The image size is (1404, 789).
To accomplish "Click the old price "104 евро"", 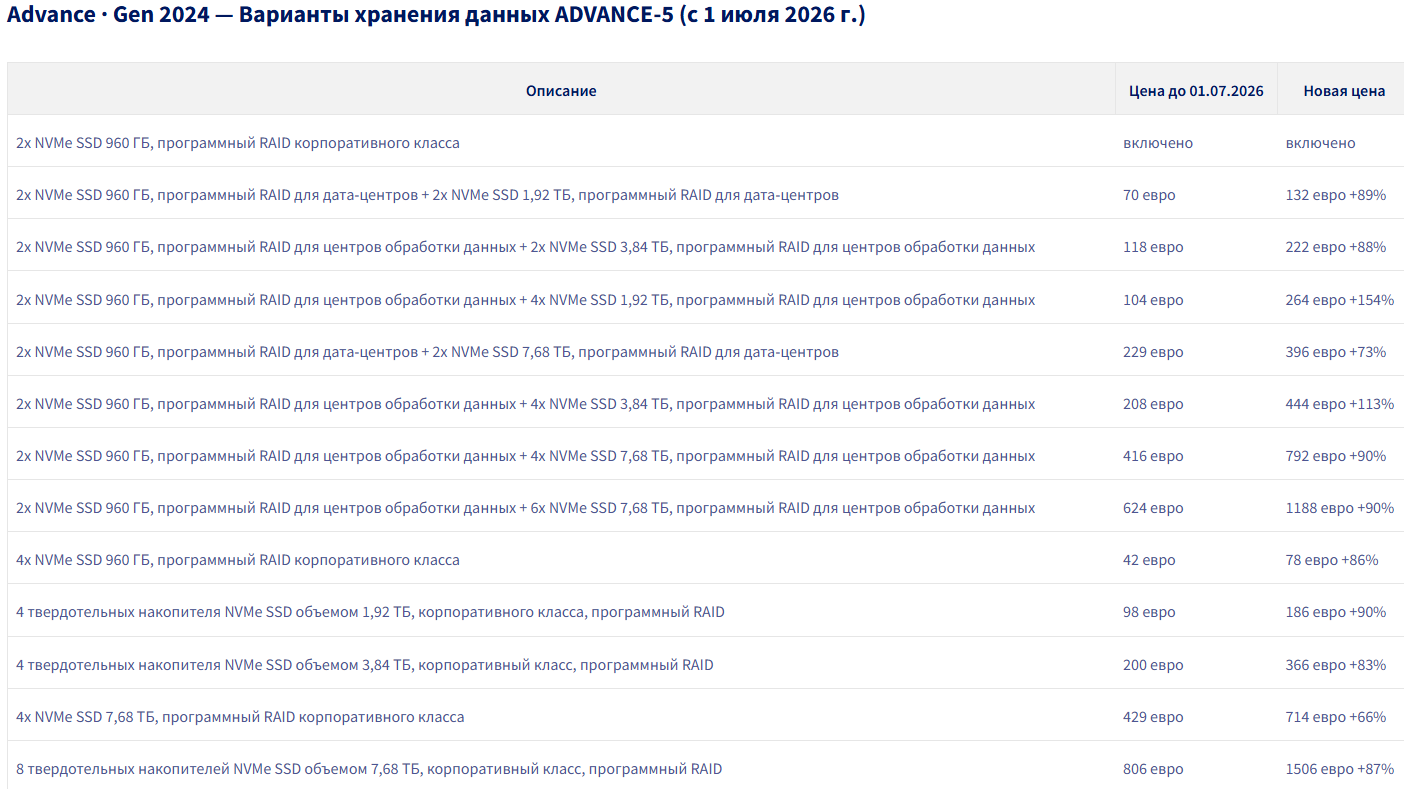I will tap(1153, 300).
